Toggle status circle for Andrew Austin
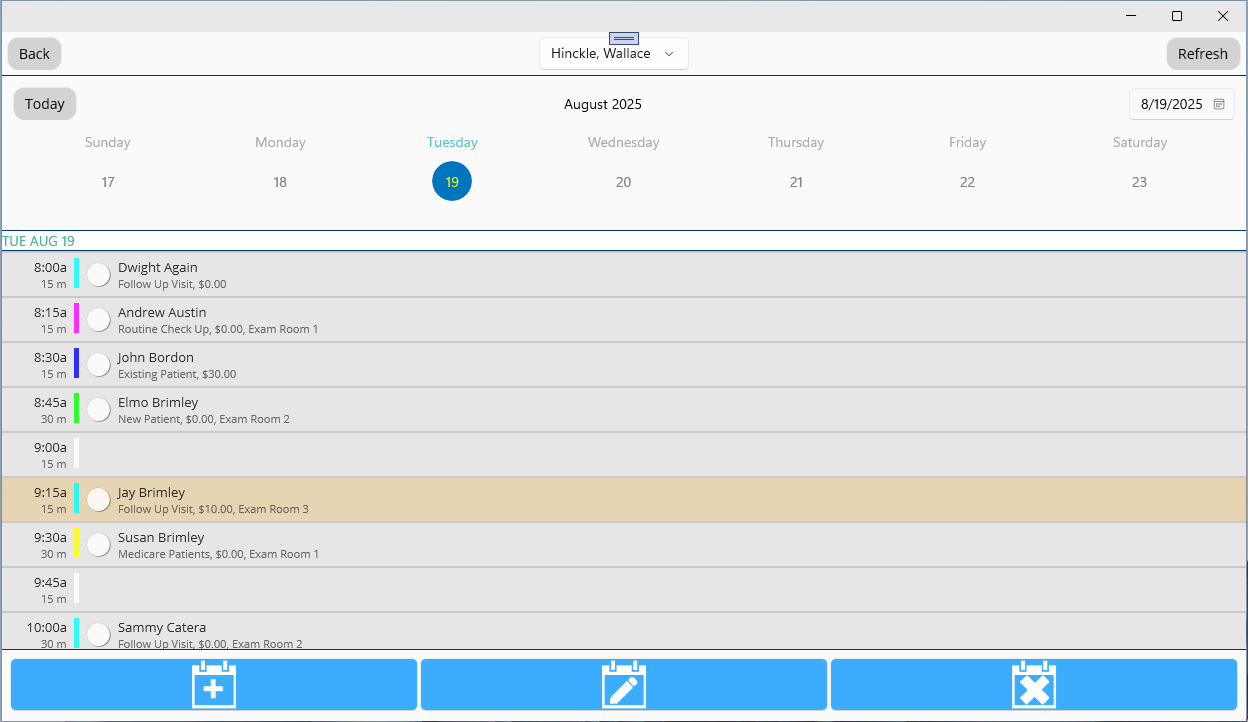 pos(98,320)
